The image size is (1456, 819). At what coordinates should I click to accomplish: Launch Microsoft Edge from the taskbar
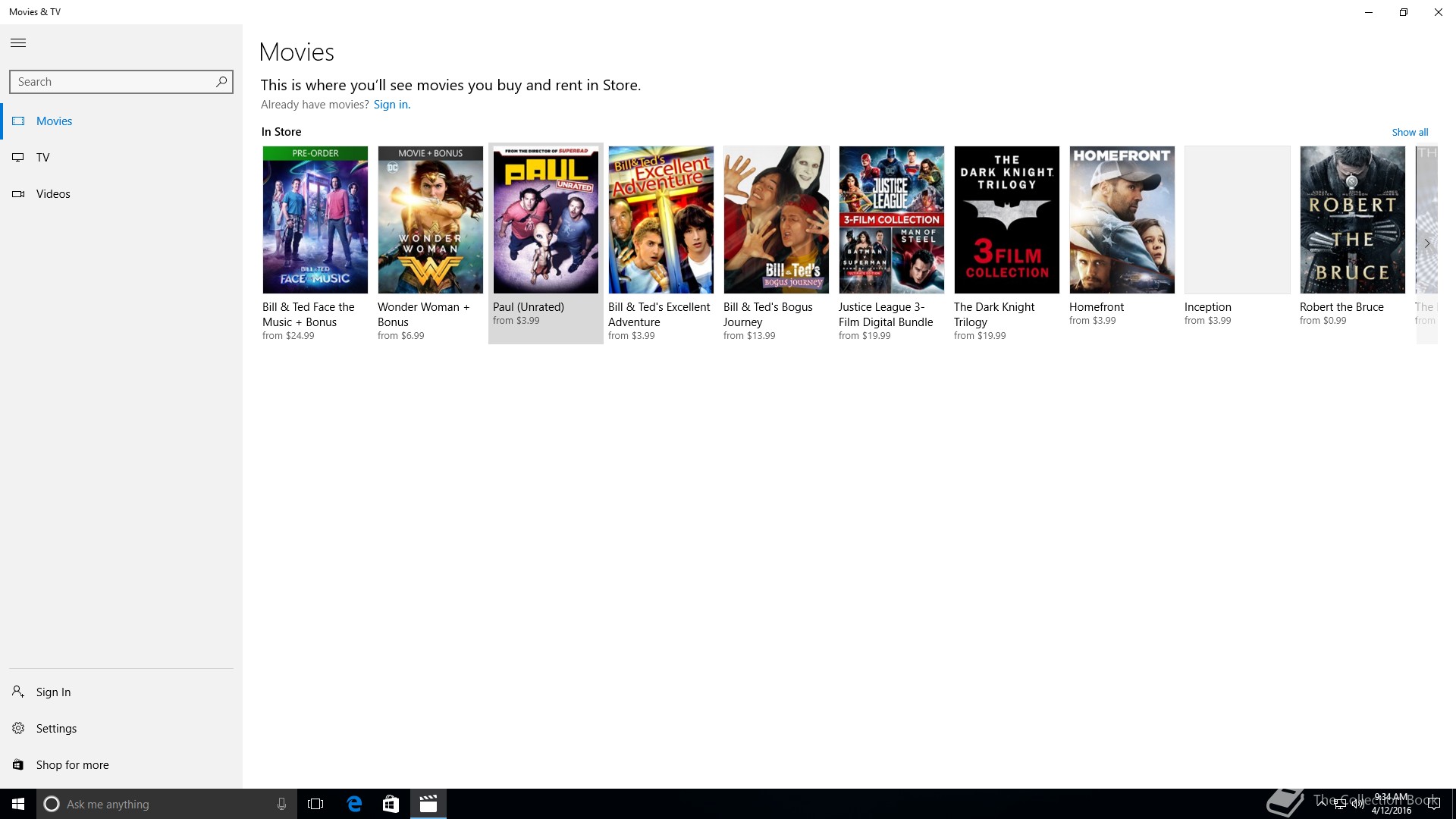(x=354, y=804)
